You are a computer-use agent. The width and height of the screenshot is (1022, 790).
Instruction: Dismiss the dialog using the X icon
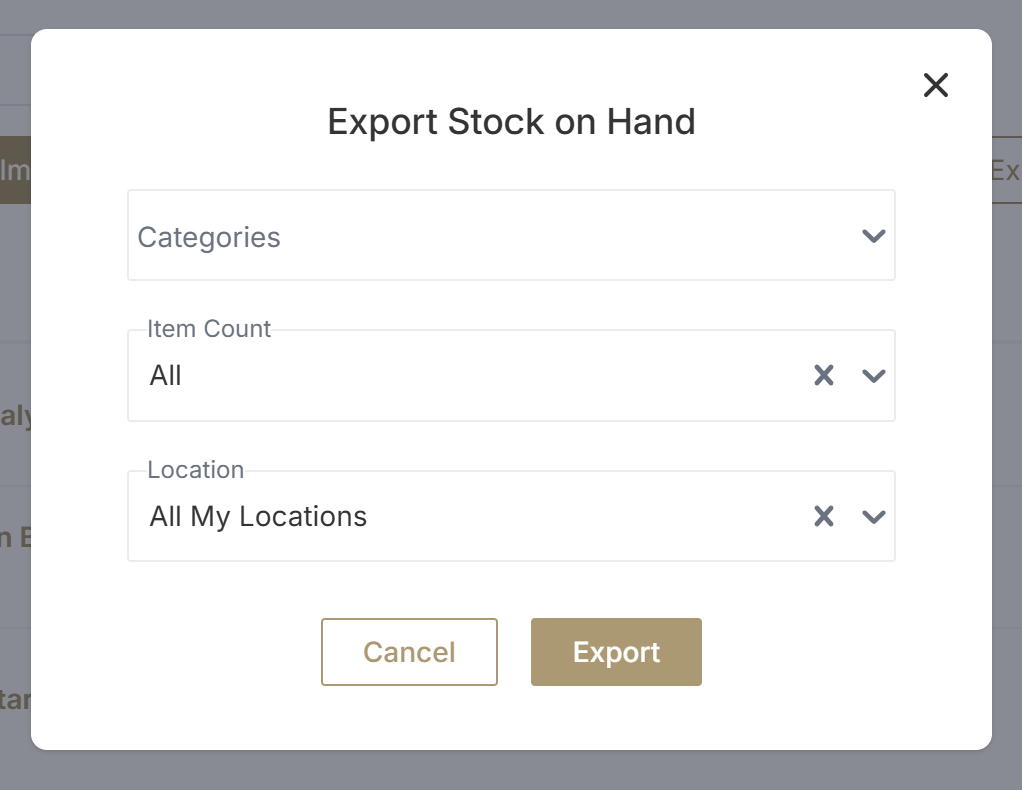point(936,85)
